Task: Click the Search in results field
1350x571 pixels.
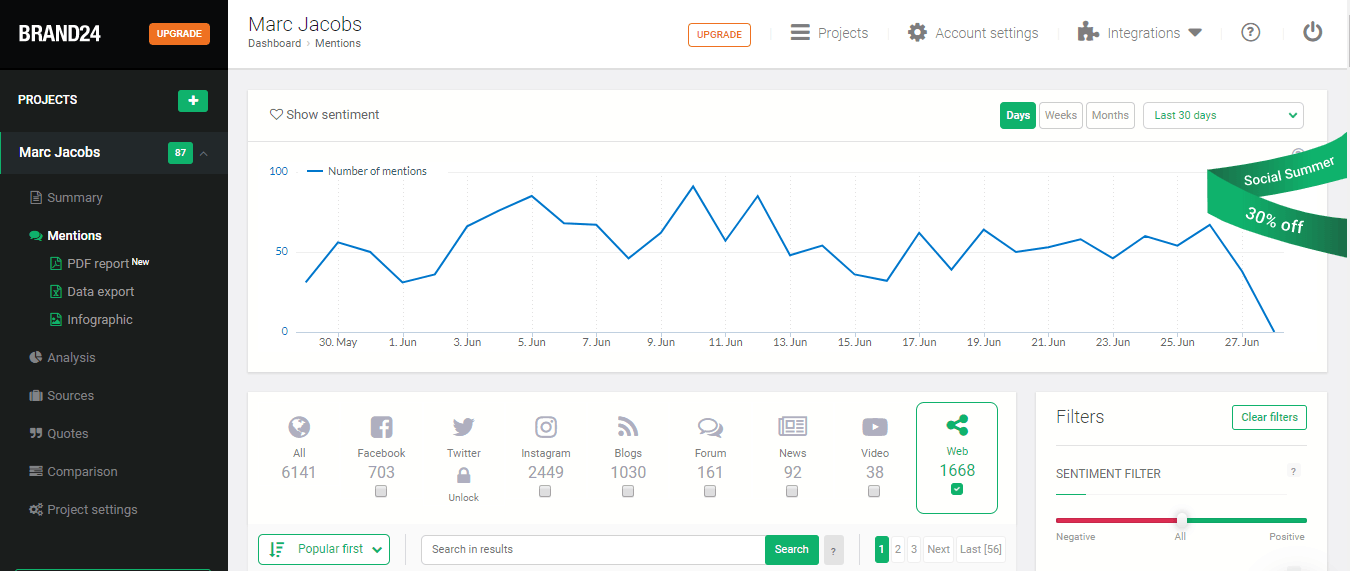Action: [593, 549]
